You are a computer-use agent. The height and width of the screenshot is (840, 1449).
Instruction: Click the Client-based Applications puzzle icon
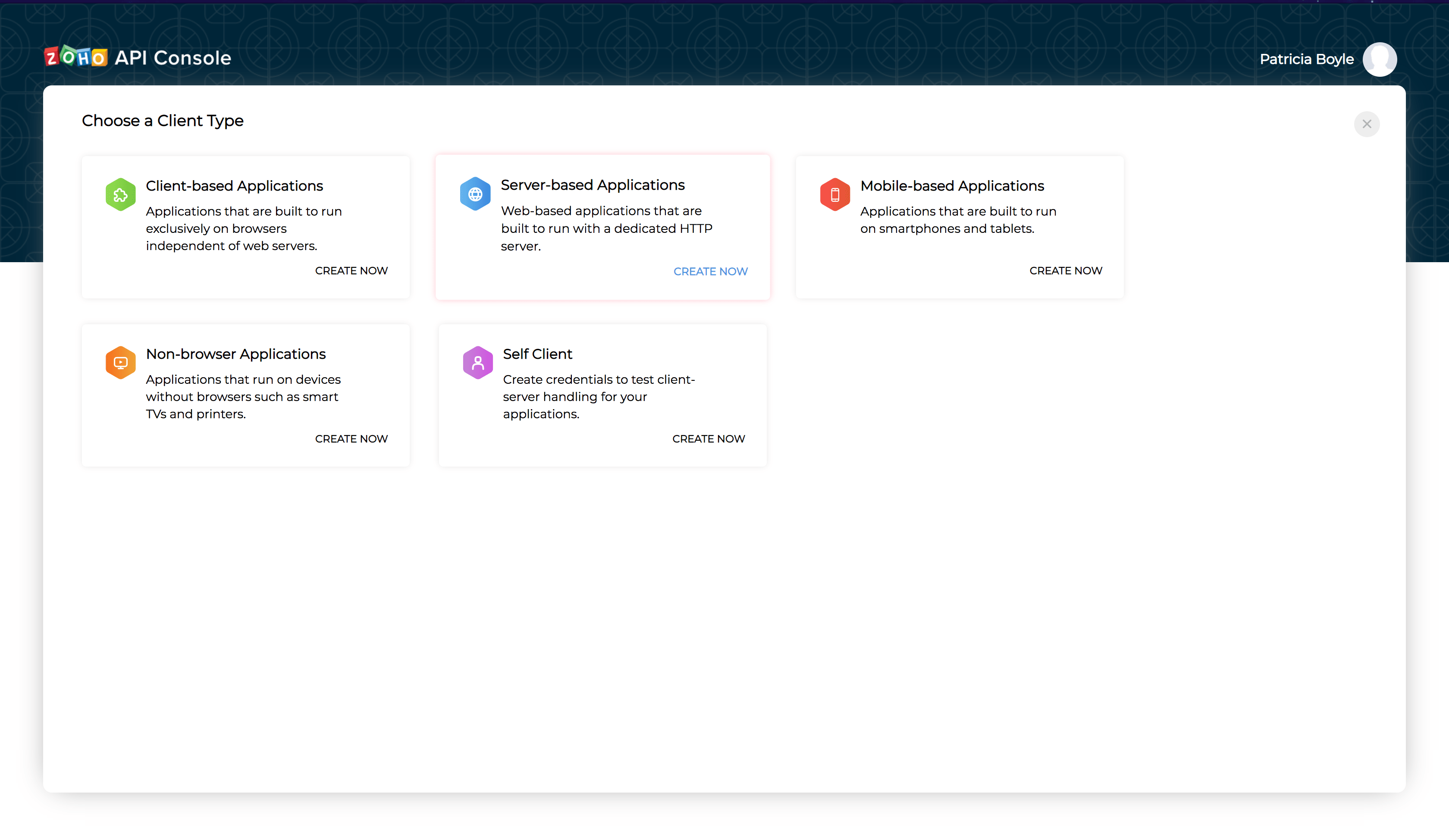point(120,194)
